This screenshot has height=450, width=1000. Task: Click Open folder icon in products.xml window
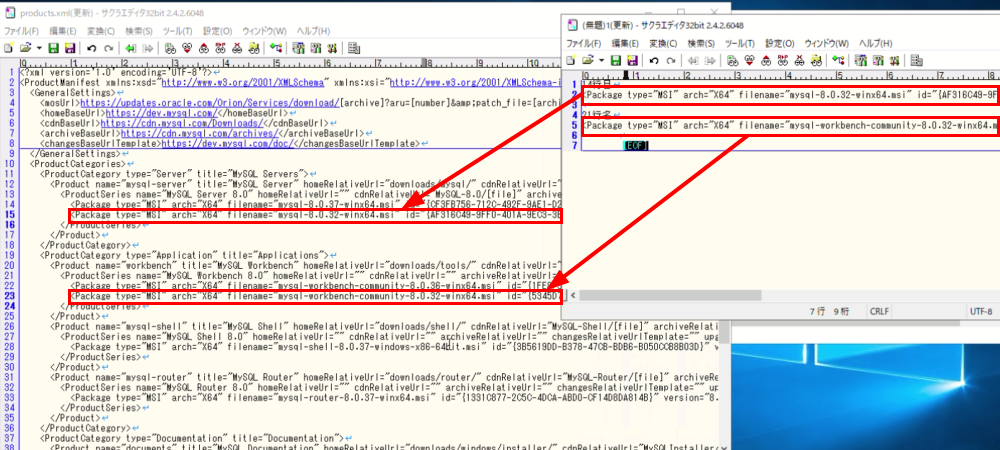click(26, 47)
